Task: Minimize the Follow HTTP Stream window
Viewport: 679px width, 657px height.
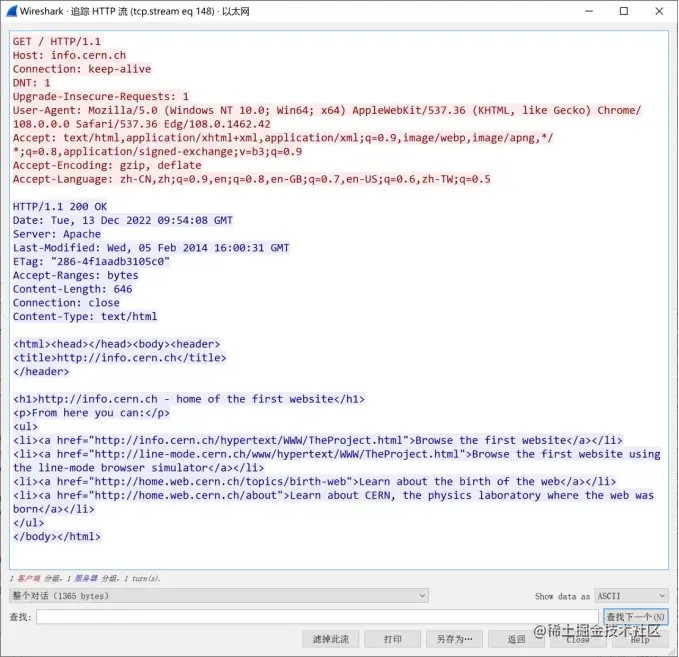Action: pyautogui.click(x=588, y=11)
